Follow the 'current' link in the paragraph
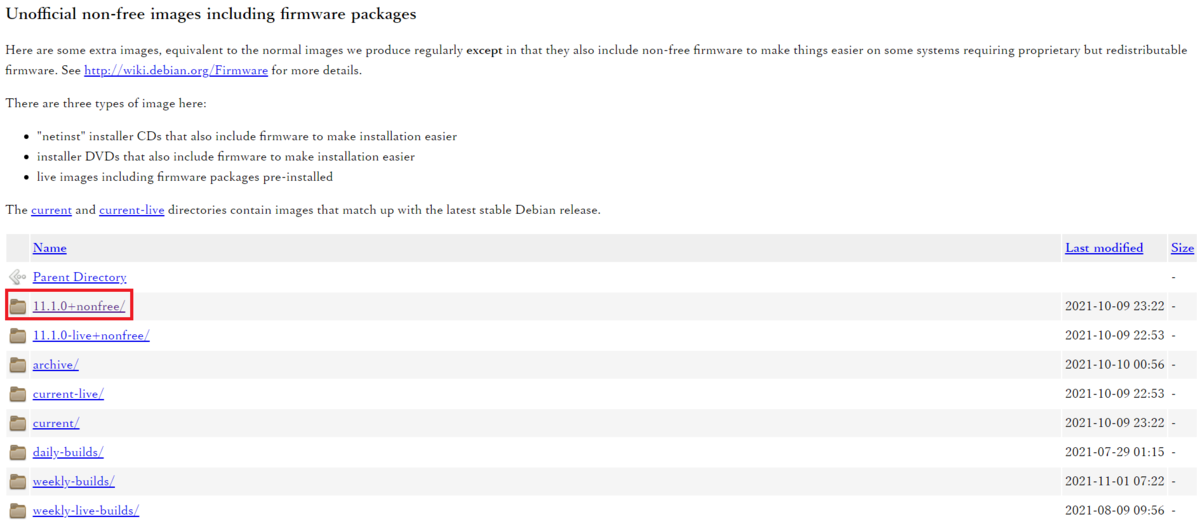This screenshot has height=524, width=1200. pos(51,210)
